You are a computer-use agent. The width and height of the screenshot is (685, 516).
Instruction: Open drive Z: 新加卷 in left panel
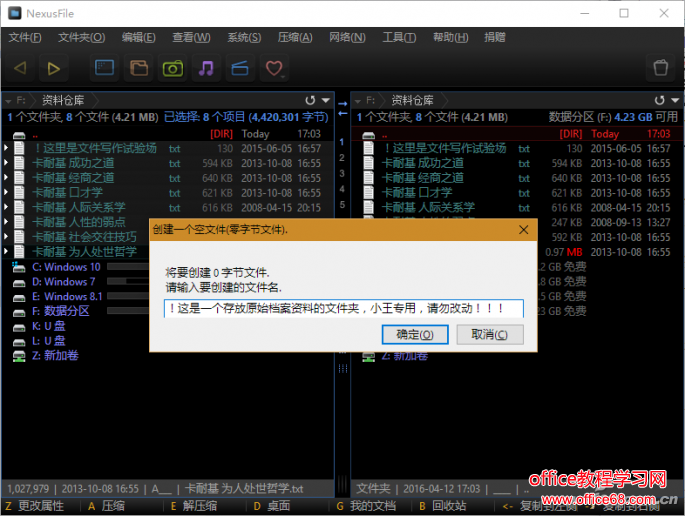pos(55,356)
